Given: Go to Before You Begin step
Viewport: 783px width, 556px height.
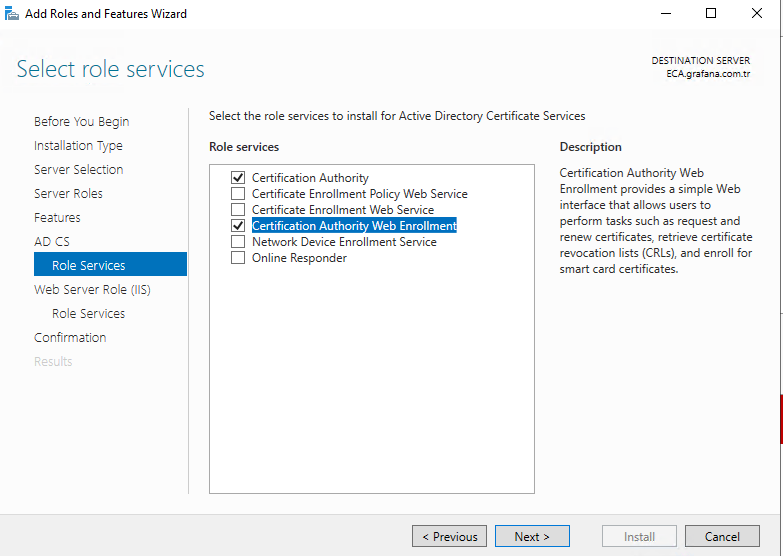Looking at the screenshot, I should [81, 121].
